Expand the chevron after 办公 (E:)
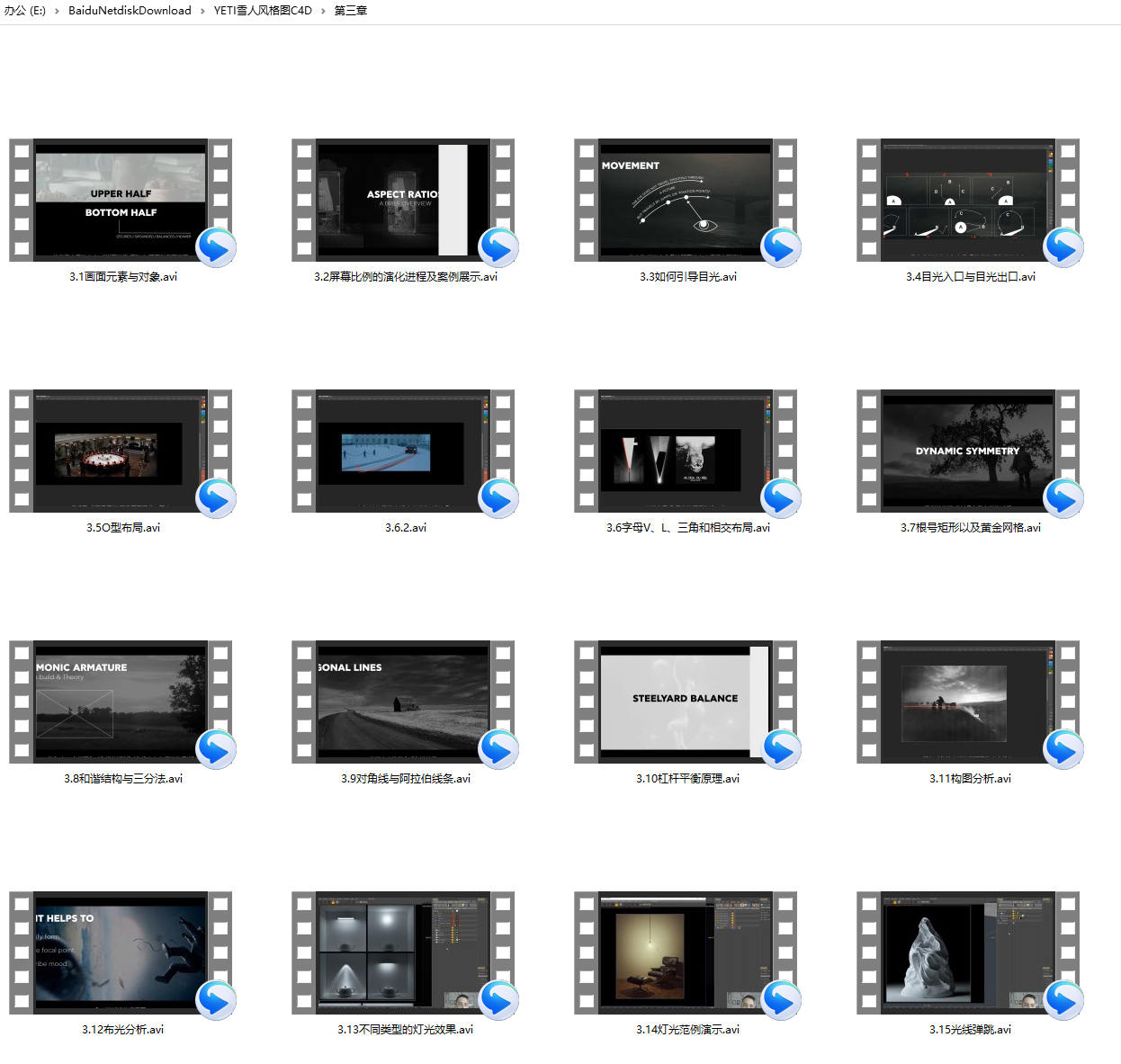Viewport: 1121px width, 1064px height. 57,11
